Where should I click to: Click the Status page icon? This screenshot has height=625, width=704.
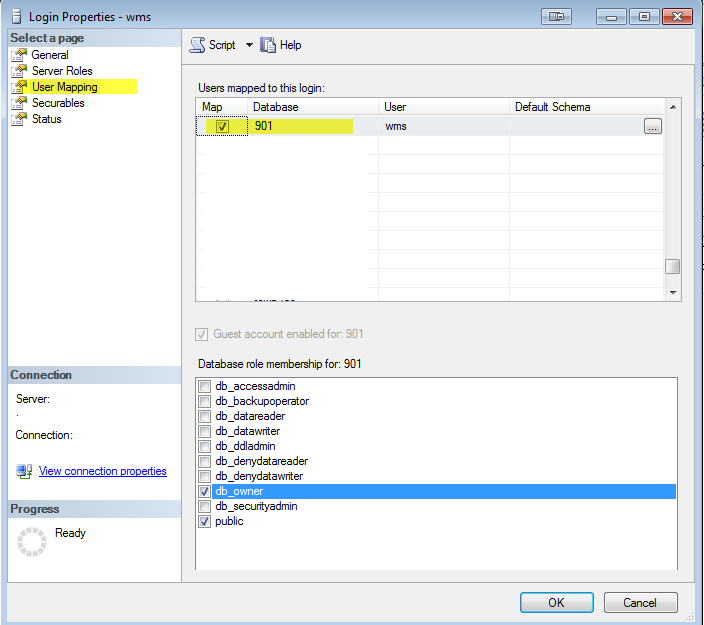tap(18, 119)
